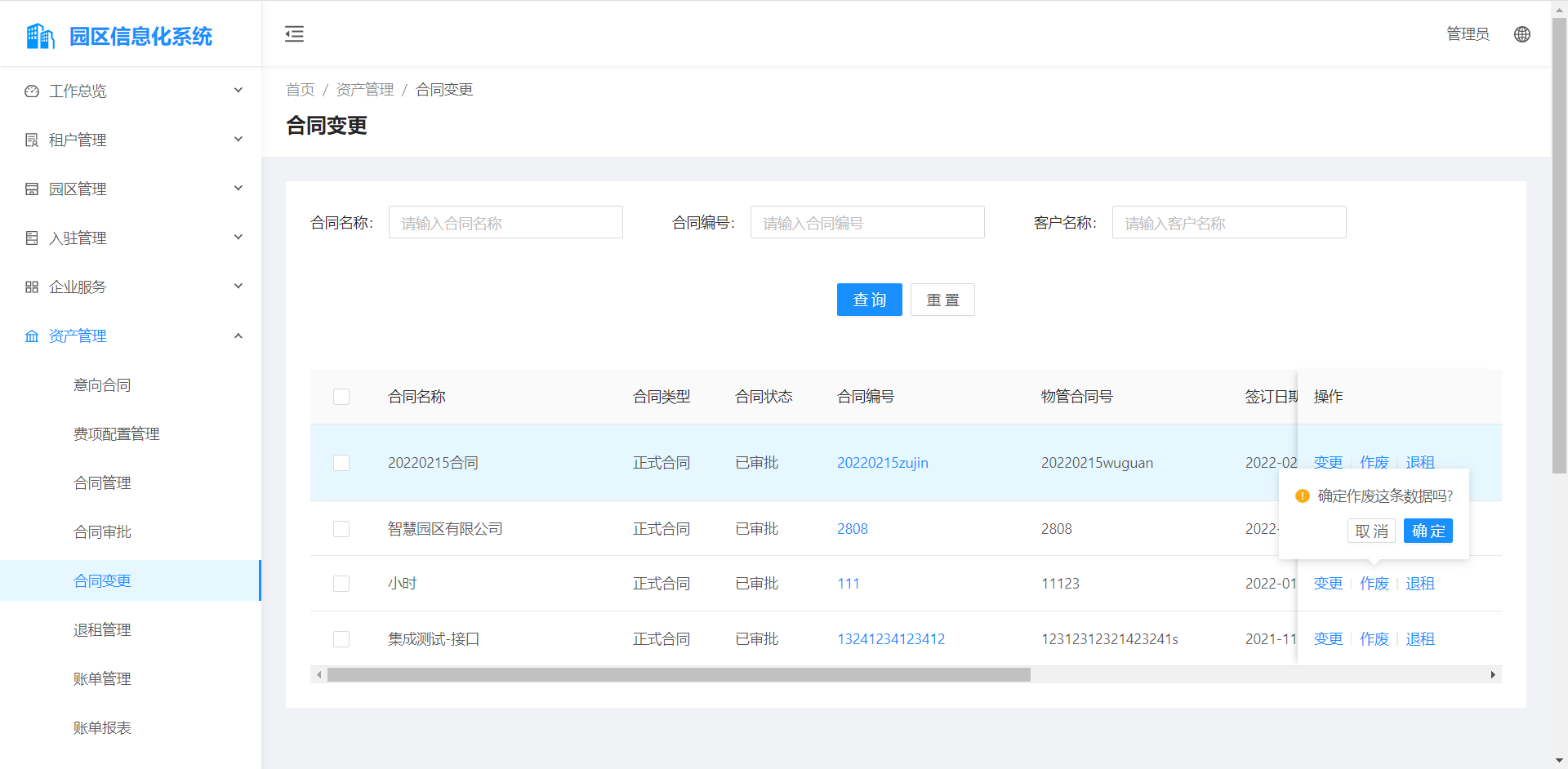Open contract number 2808 link
Viewport: 1568px width, 769px height.
pos(853,529)
